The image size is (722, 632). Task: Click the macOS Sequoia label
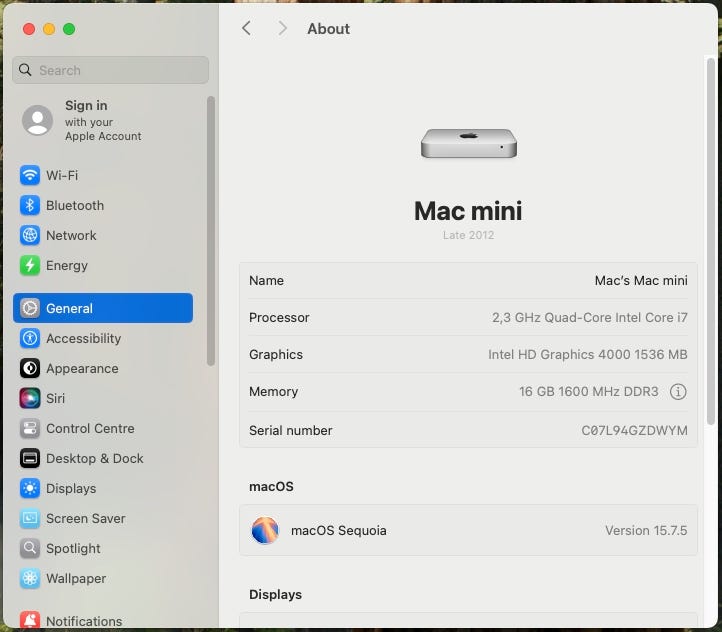click(338, 530)
